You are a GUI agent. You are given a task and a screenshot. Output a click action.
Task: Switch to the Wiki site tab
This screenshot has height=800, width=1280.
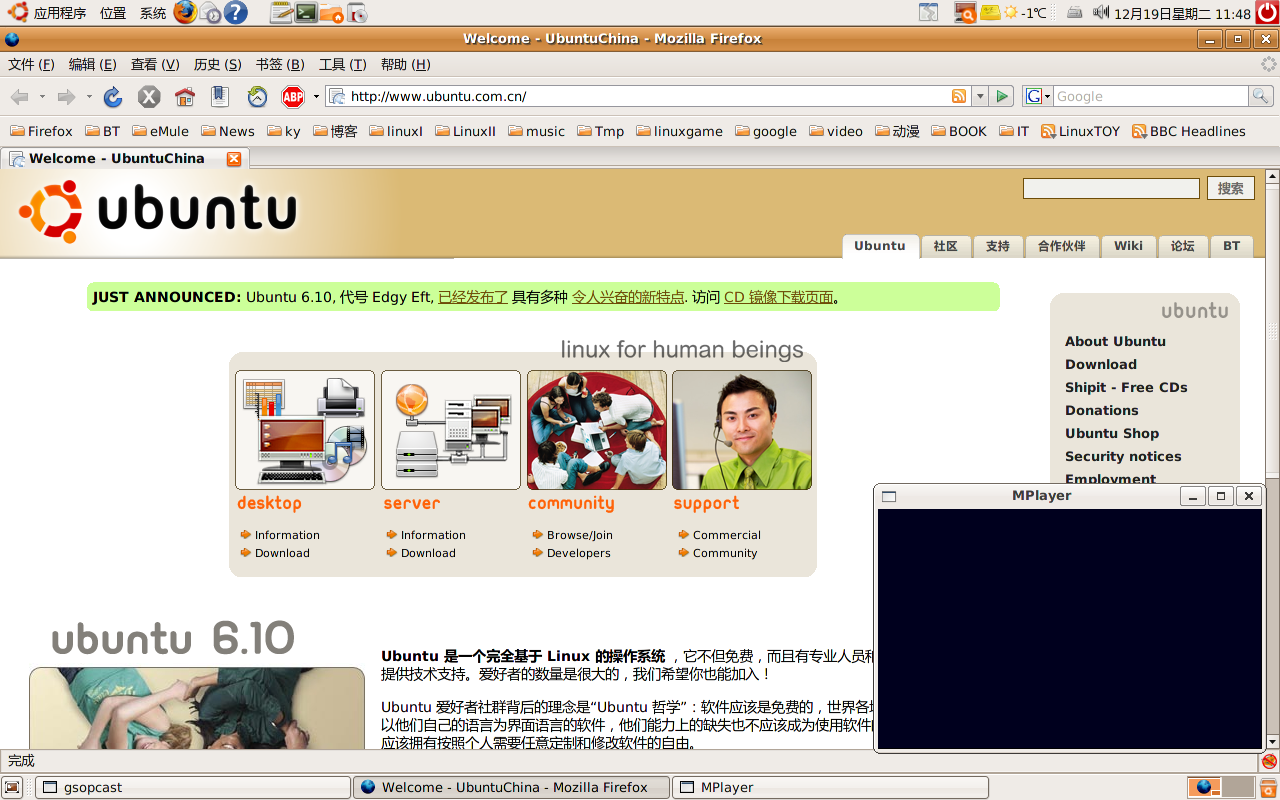(1128, 246)
